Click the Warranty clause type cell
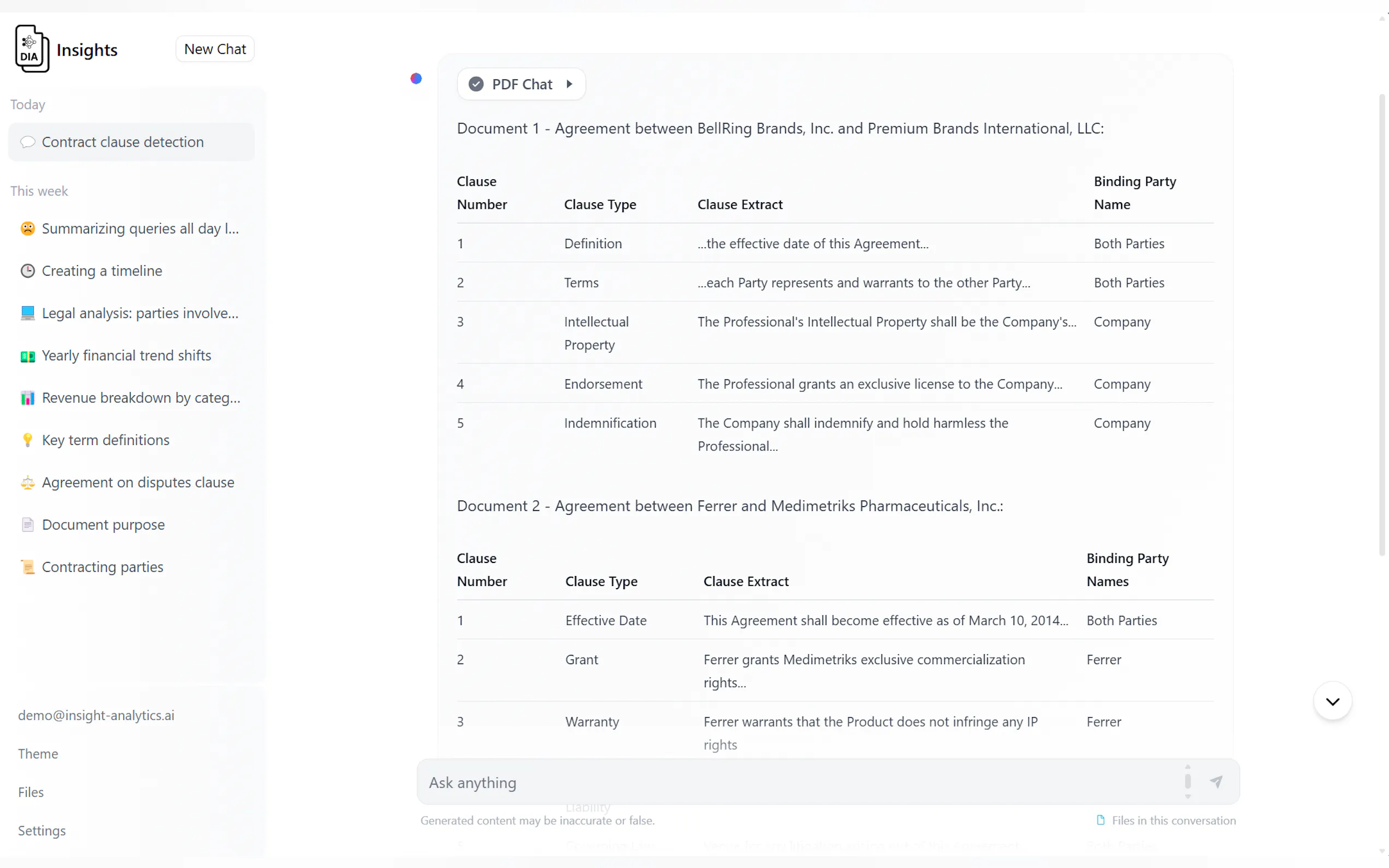This screenshot has width=1389, height=868. [592, 722]
